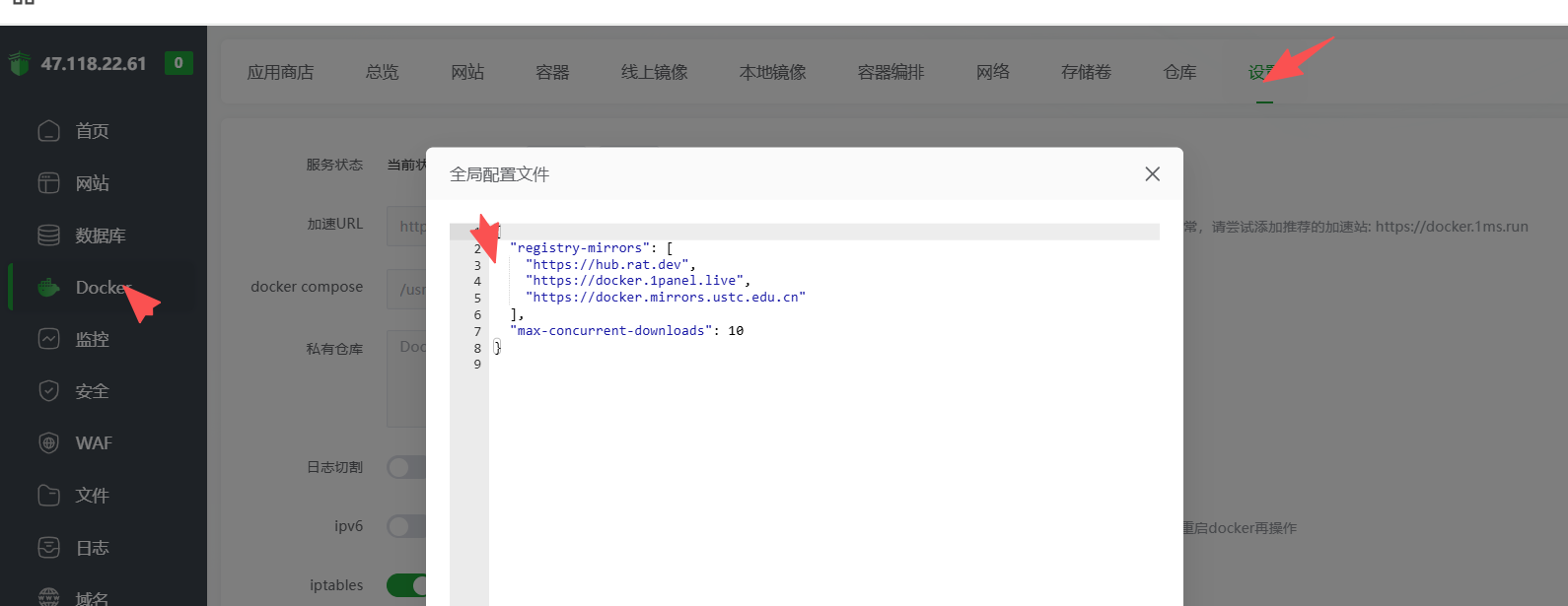The height and width of the screenshot is (606, 1568).
Task: Click the Docker whale icon in sidebar
Action: coord(48,288)
